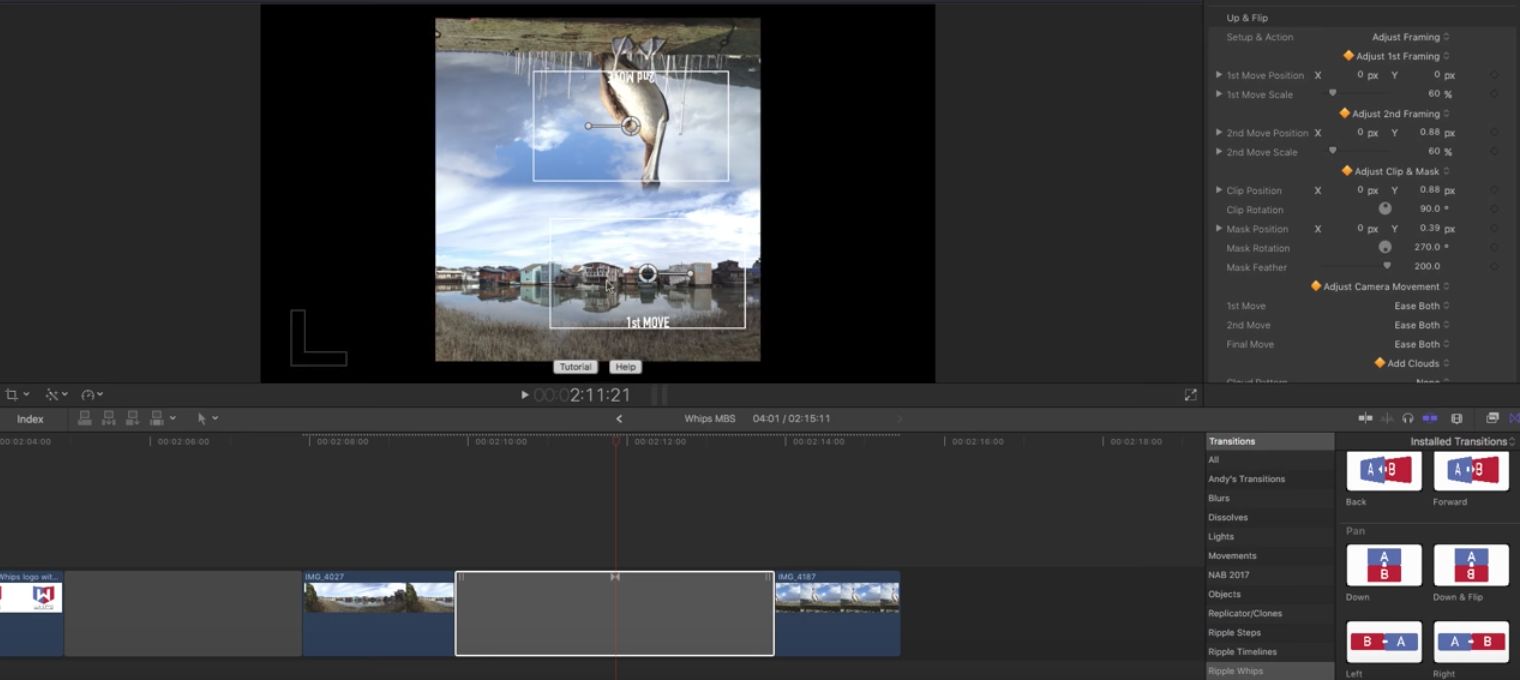The image size is (1520, 680).
Task: Open the Adjust 2nd Framing popup
Action: pyautogui.click(x=1395, y=114)
